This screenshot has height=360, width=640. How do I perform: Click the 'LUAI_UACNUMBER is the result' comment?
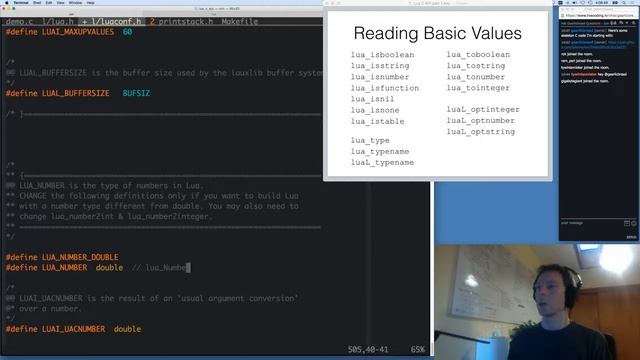click(152, 298)
